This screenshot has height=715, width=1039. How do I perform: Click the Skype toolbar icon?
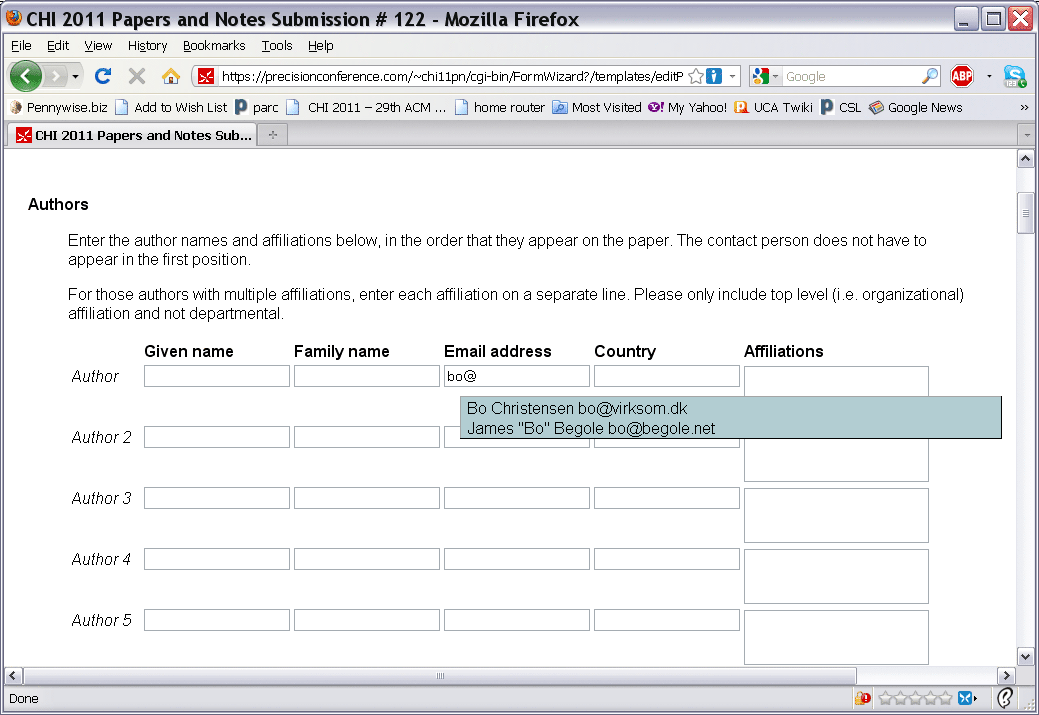pos(1014,76)
